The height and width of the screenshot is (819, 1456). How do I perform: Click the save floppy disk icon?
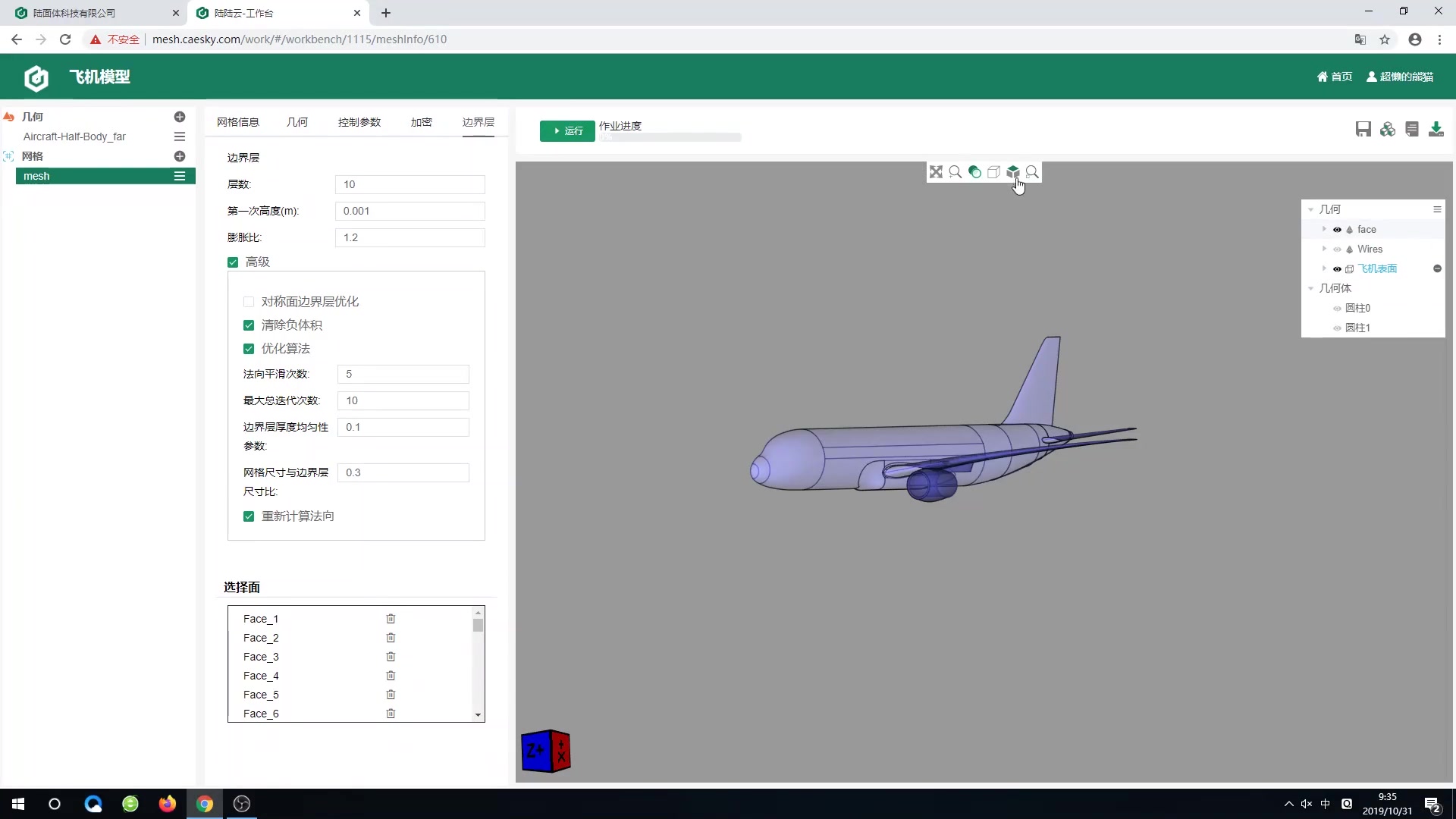point(1363,129)
